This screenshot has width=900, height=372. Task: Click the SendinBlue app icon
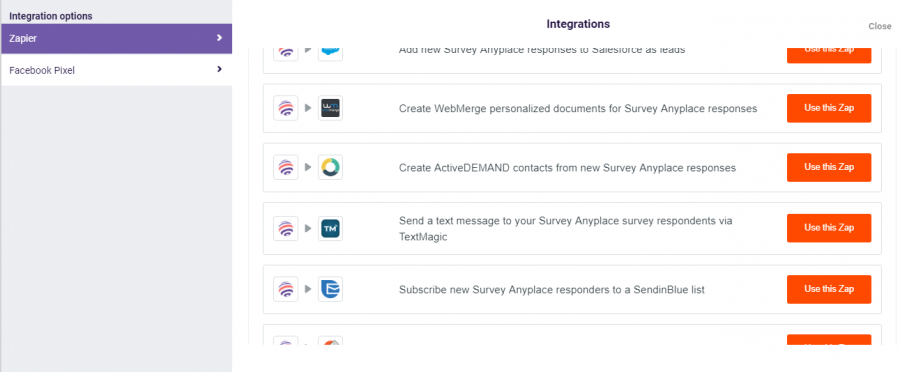point(331,289)
